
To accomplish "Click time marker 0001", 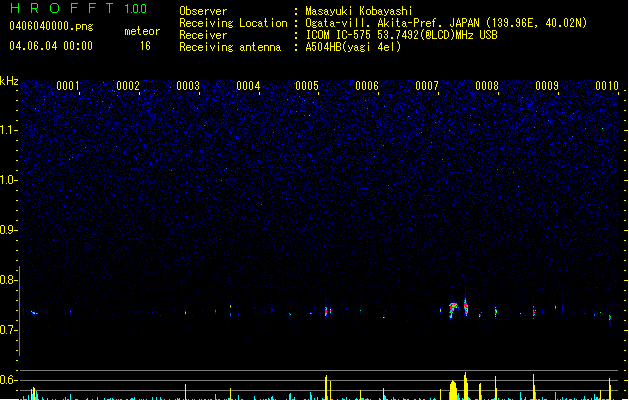I will tap(68, 85).
